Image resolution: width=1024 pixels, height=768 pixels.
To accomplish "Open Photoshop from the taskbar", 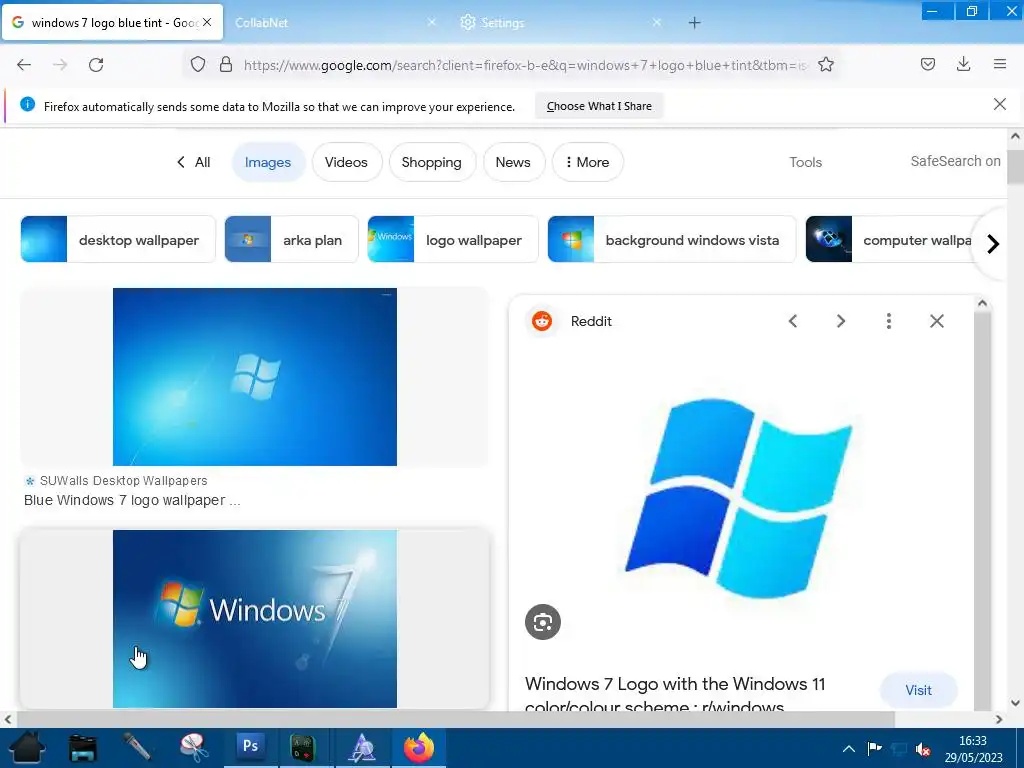I will point(251,746).
